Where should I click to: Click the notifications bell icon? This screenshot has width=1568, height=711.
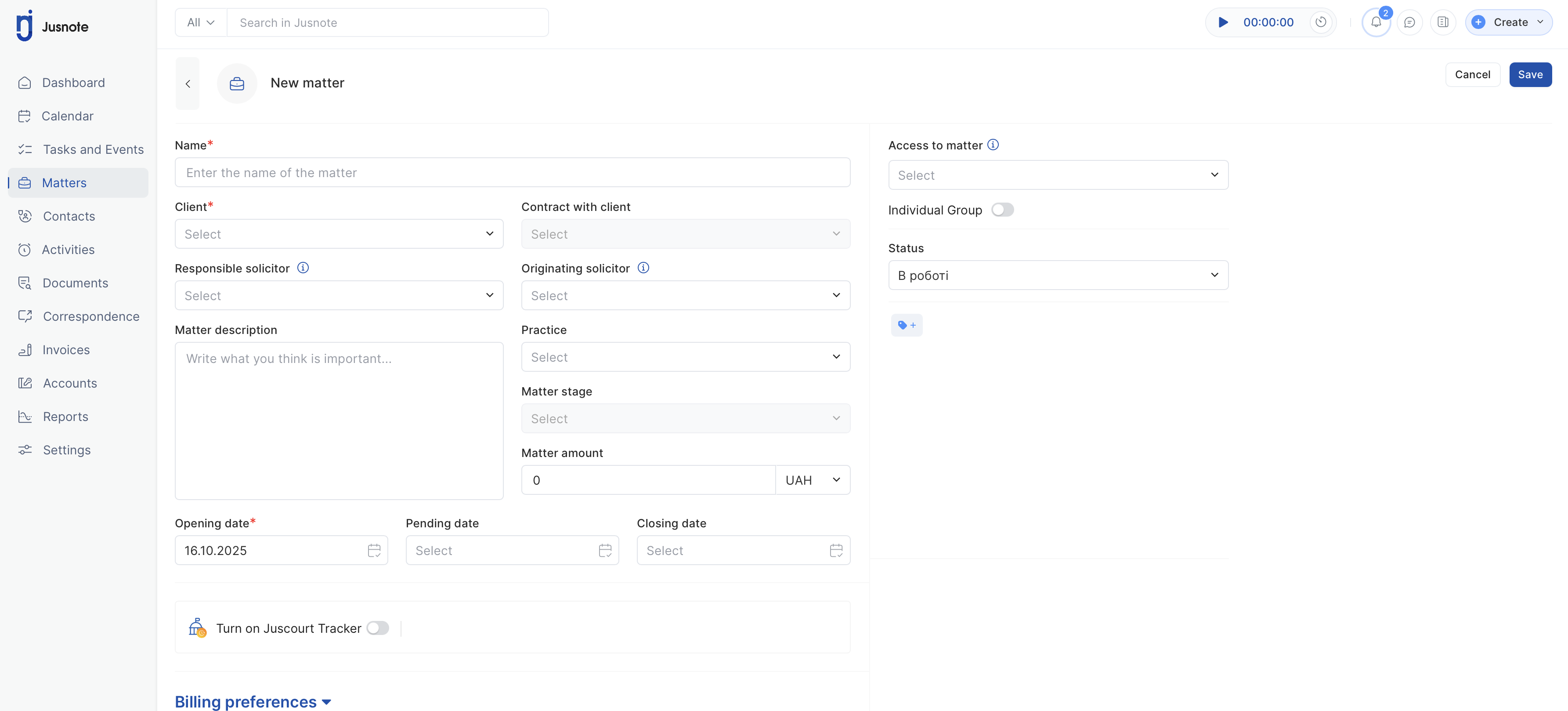(x=1376, y=22)
